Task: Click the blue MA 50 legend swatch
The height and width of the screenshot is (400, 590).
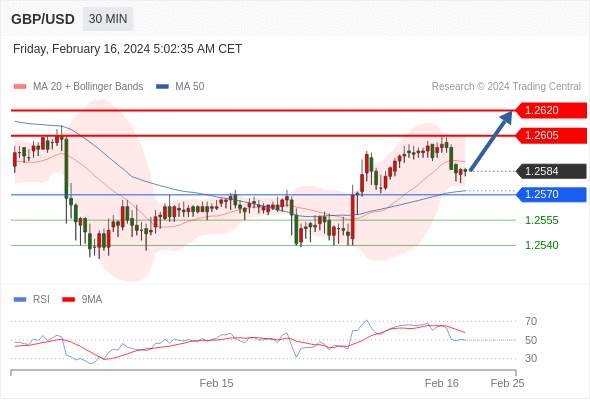Action: (x=162, y=87)
